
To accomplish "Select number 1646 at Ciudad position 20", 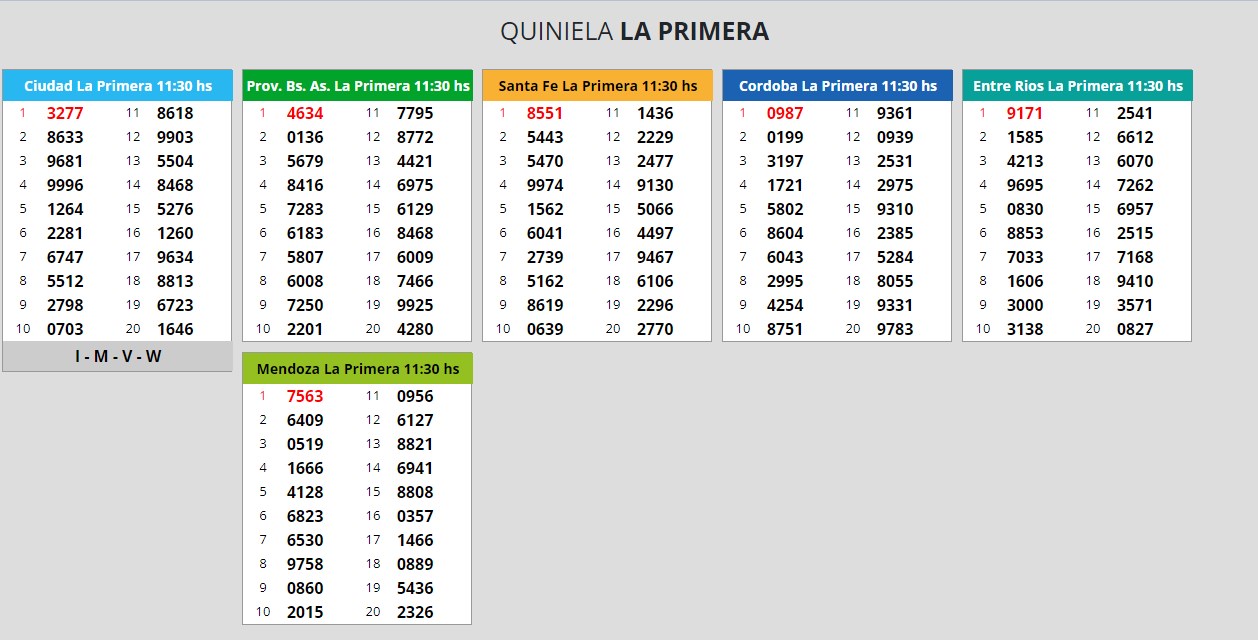I will pyautogui.click(x=175, y=329).
